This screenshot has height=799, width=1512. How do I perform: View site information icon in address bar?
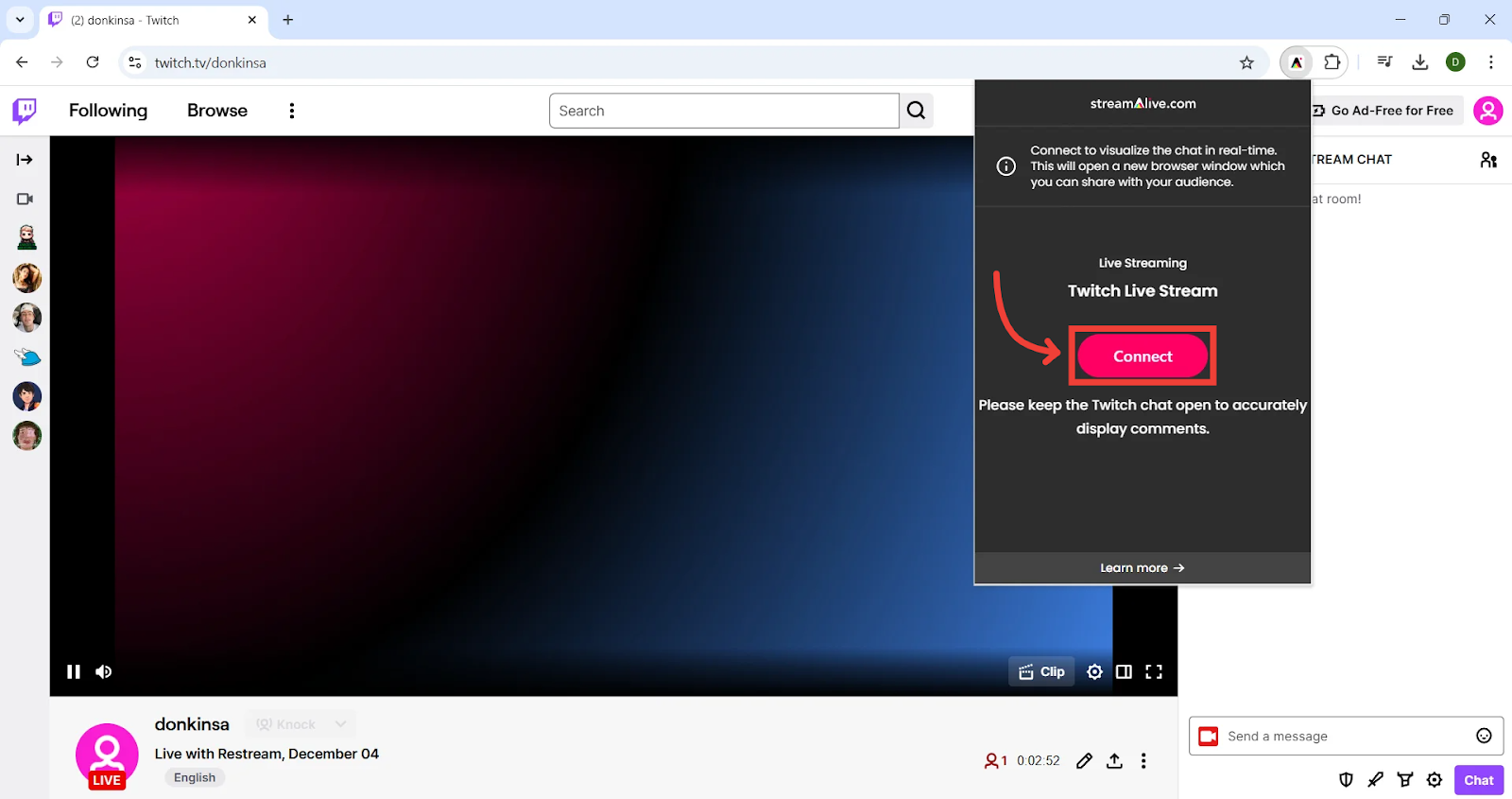point(135,62)
